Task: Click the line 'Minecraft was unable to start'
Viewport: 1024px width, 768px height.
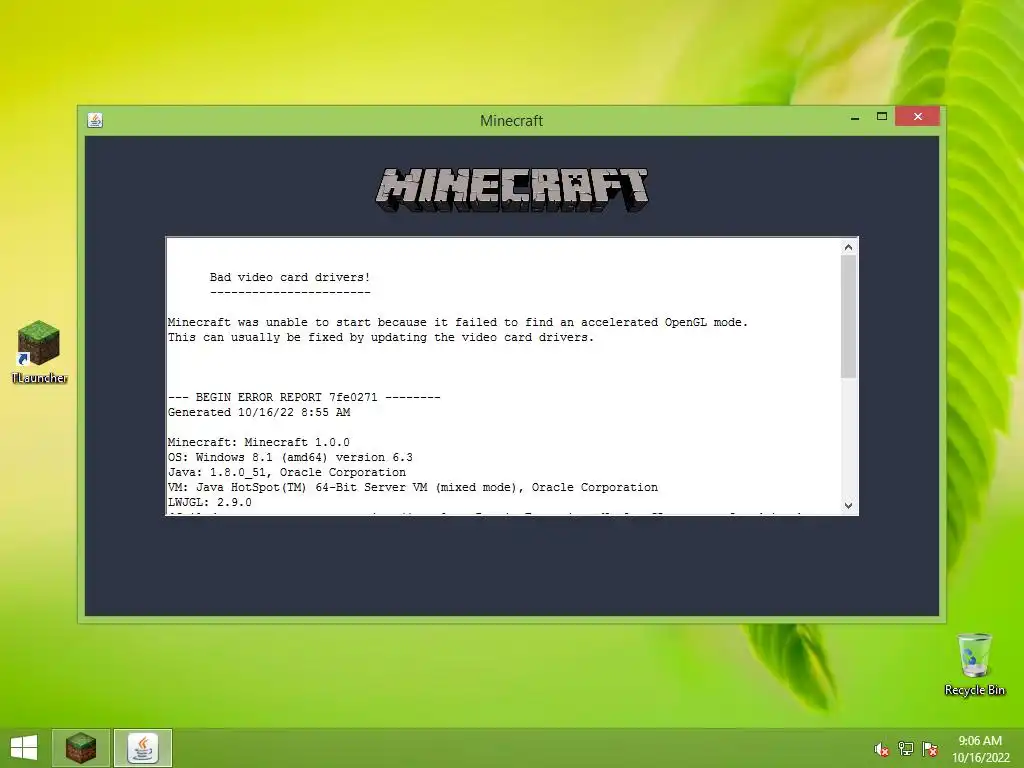Action: [458, 322]
